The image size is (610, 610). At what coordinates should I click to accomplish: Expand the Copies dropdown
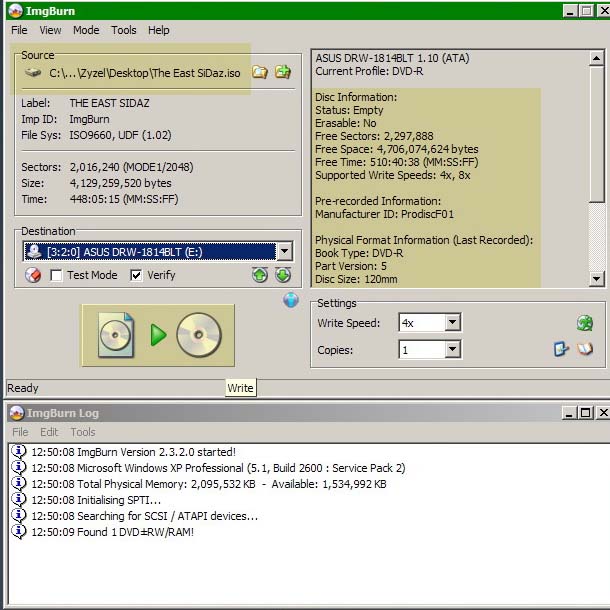pyautogui.click(x=452, y=349)
